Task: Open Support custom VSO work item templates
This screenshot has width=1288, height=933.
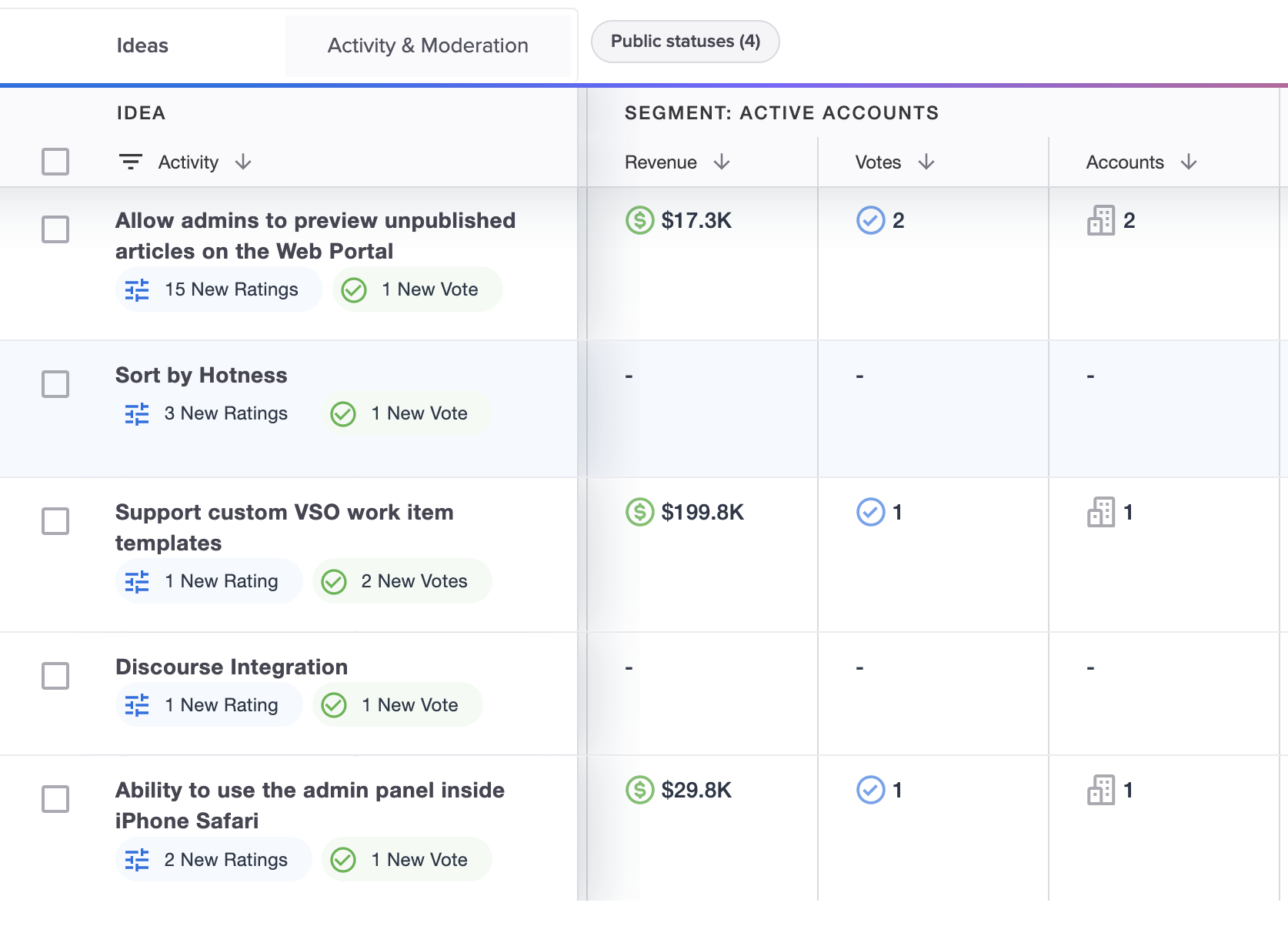Action: 285,527
